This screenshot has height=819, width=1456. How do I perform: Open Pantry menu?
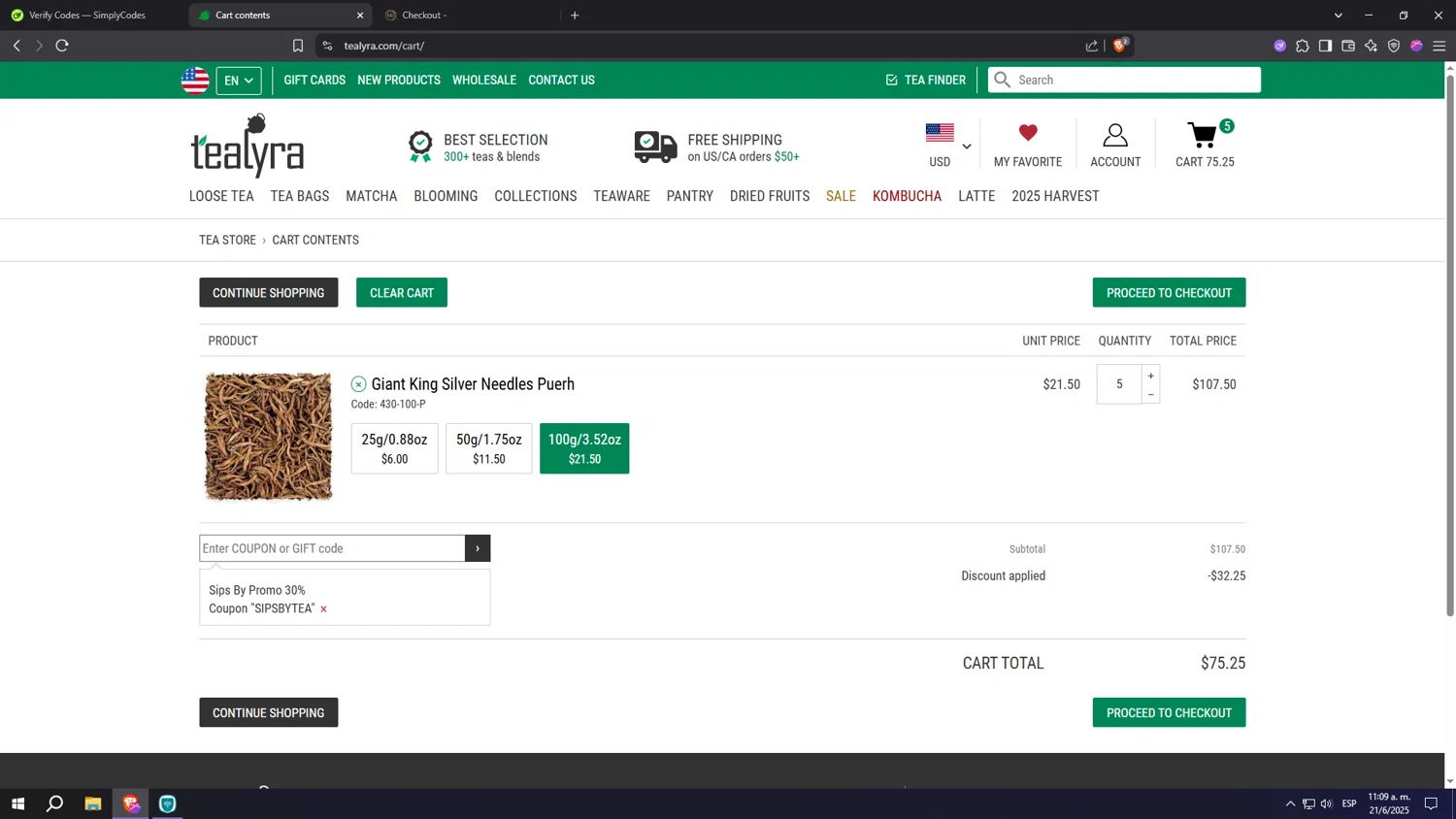[690, 196]
